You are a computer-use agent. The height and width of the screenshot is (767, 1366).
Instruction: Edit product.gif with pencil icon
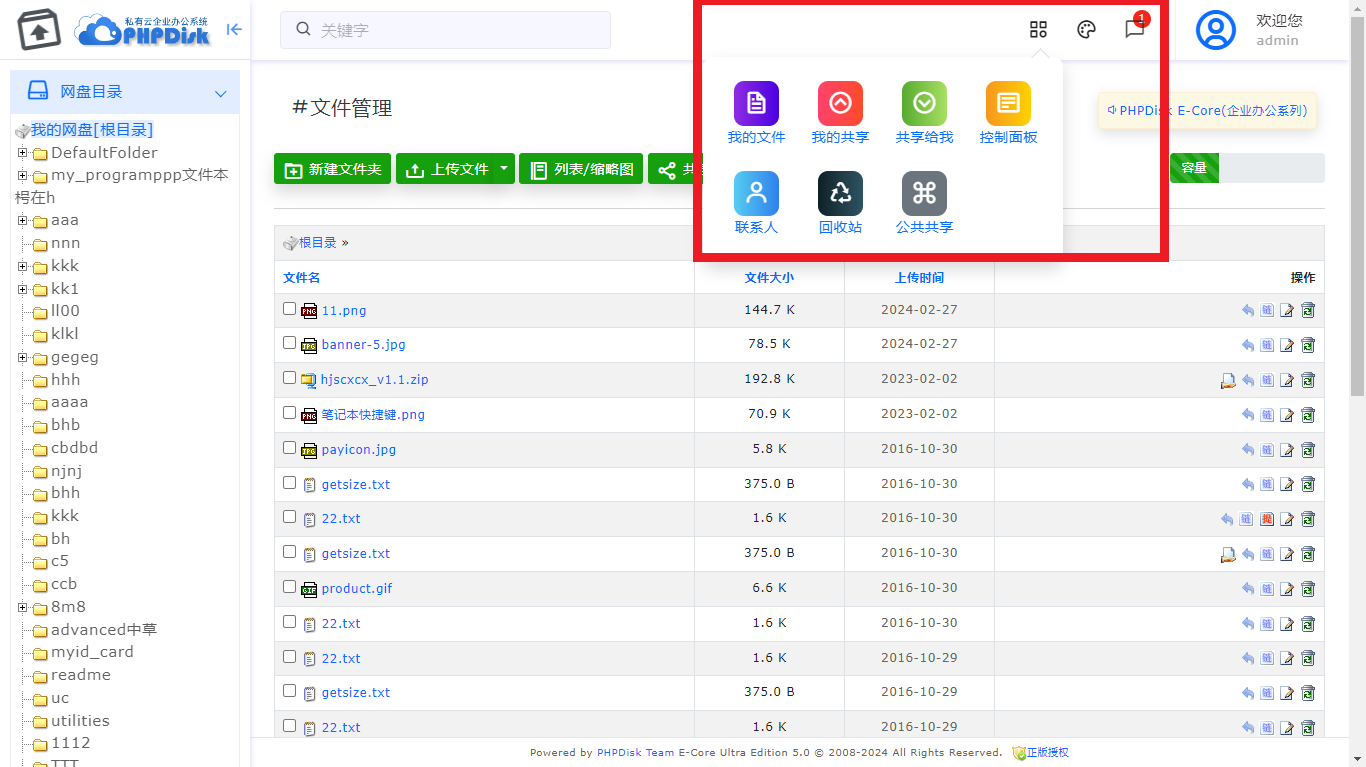1287,589
